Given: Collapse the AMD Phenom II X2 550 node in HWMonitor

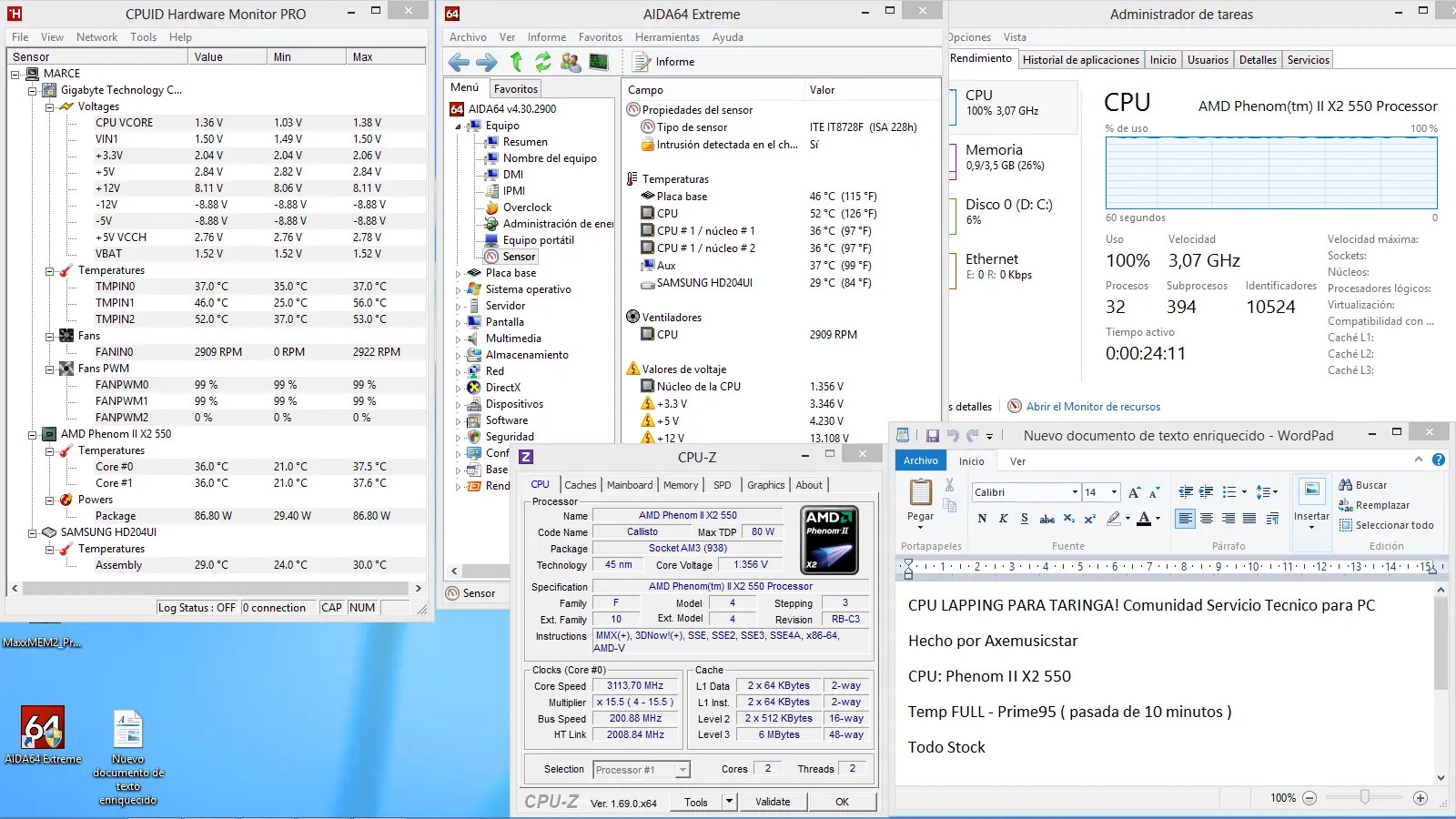Looking at the screenshot, I should [33, 434].
